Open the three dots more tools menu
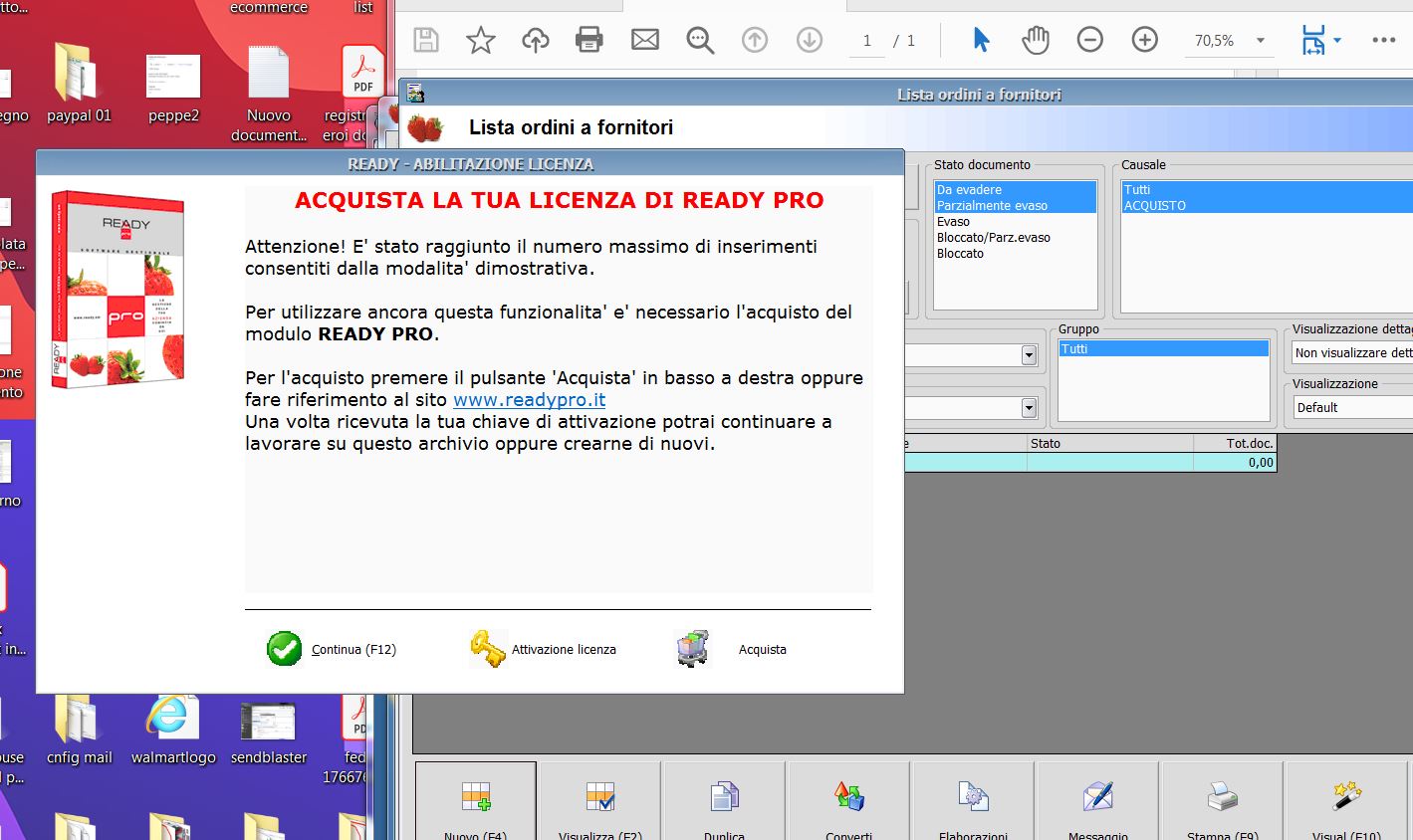Screen dimensions: 1413x840 [1384, 40]
